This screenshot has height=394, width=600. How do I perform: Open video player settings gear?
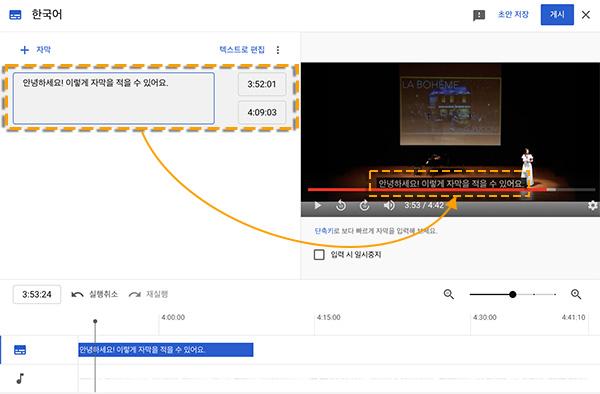pyautogui.click(x=592, y=205)
